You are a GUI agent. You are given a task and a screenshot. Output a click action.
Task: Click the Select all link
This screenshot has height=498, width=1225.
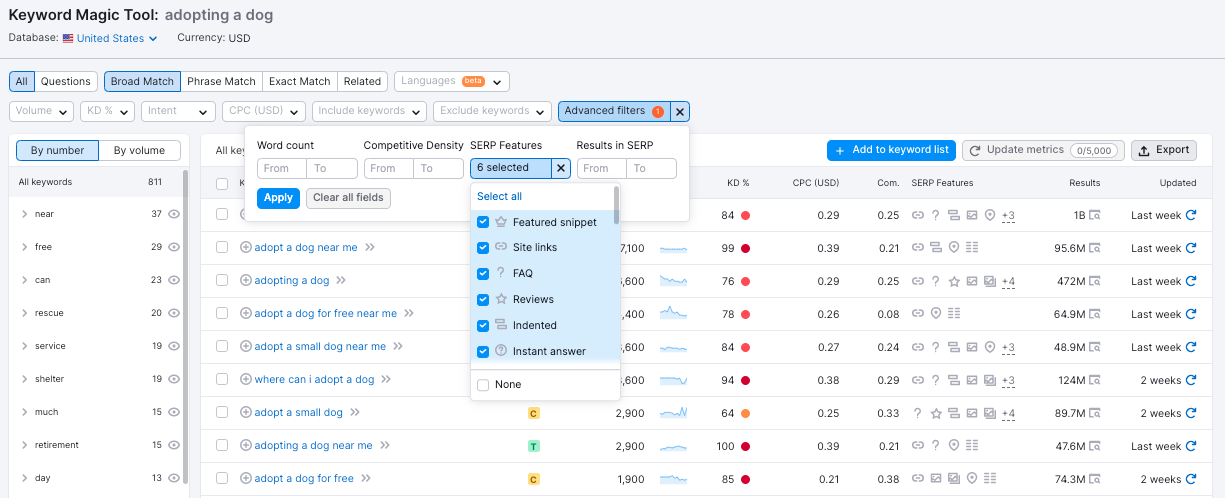tap(499, 196)
